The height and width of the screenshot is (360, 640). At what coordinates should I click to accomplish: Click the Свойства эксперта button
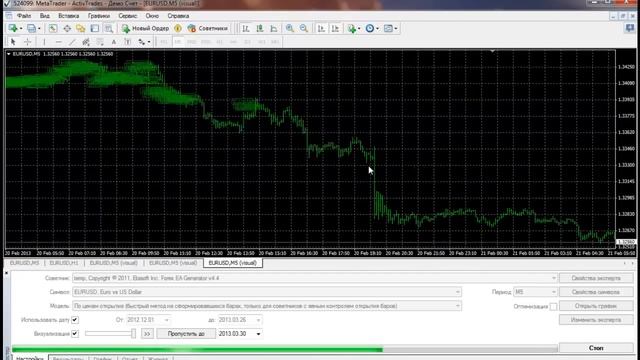596,278
